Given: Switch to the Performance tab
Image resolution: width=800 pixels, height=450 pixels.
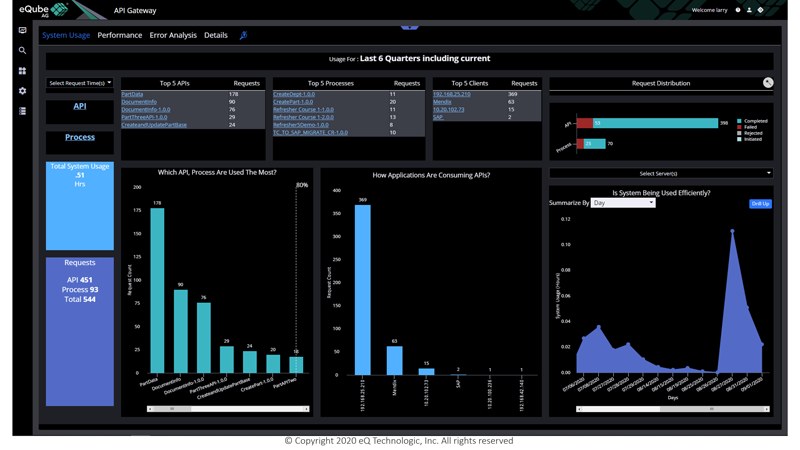Looking at the screenshot, I should (x=120, y=35).
